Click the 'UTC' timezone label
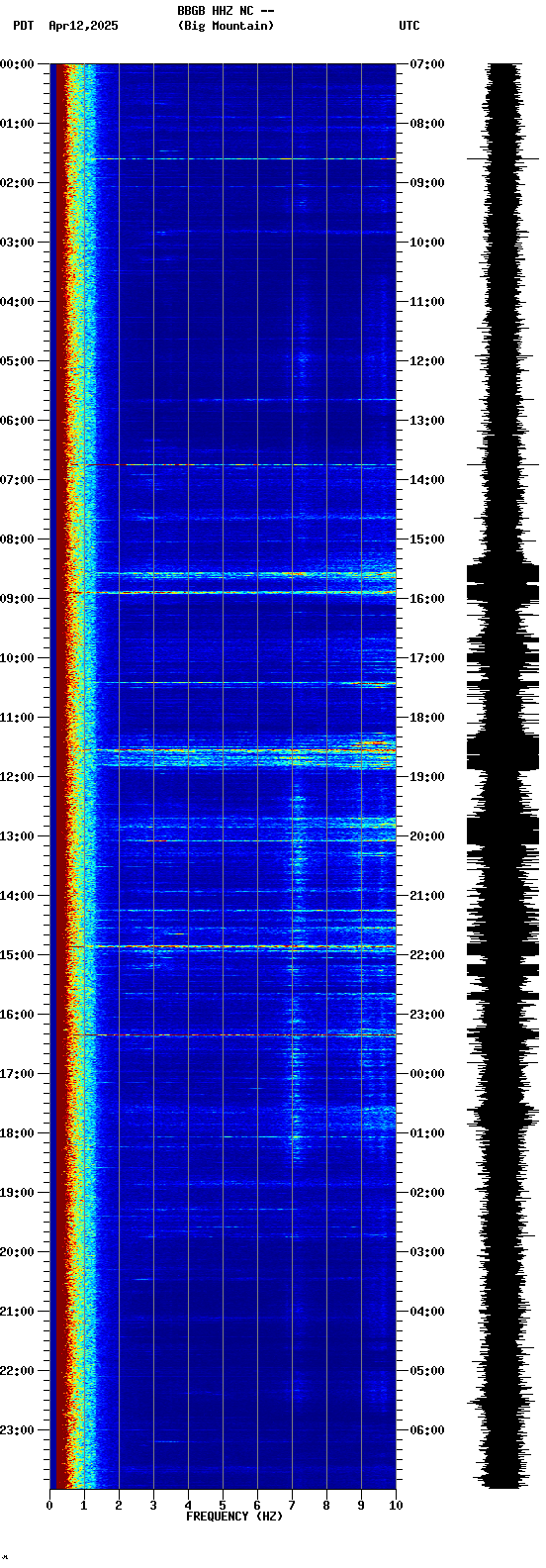Image resolution: width=546 pixels, height=1568 pixels. pos(409,26)
